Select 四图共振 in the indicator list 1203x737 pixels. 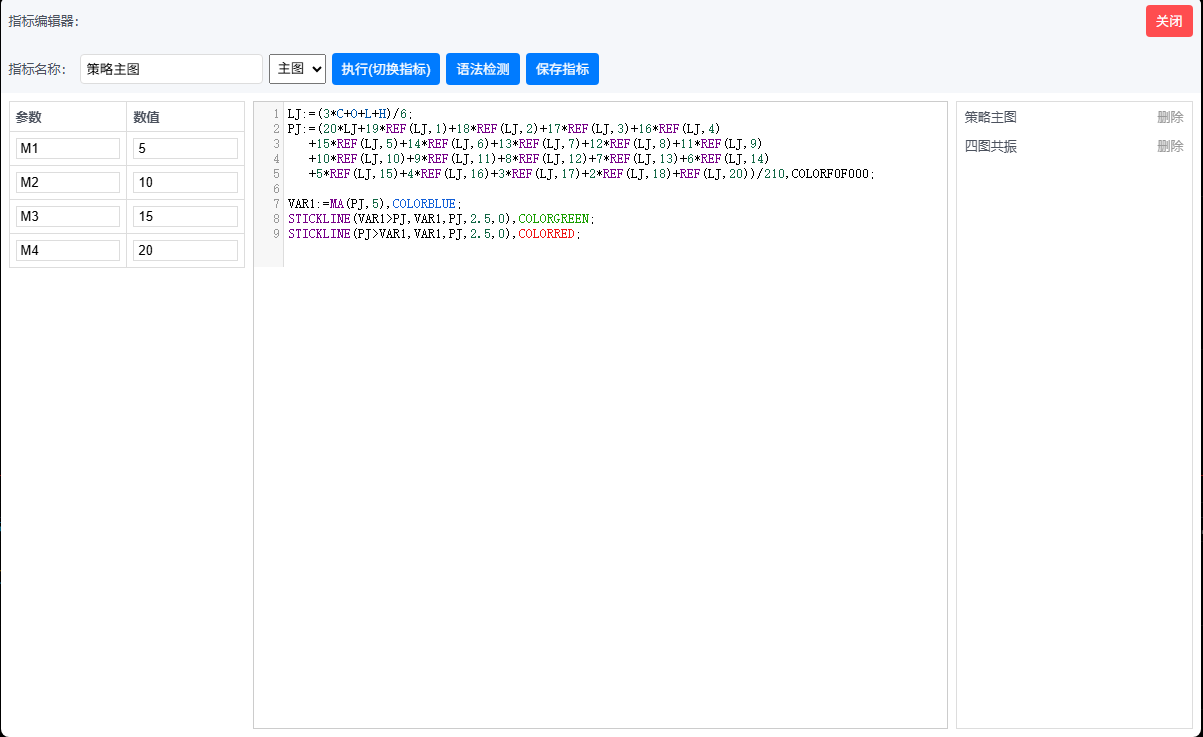991,146
